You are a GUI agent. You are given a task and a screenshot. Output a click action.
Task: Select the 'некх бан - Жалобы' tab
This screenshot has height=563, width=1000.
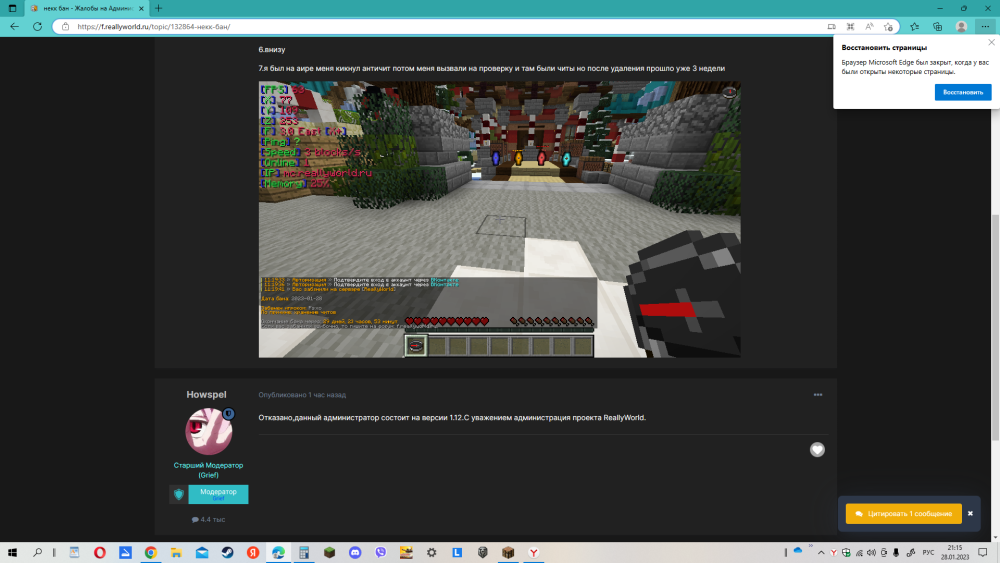[x=86, y=8]
